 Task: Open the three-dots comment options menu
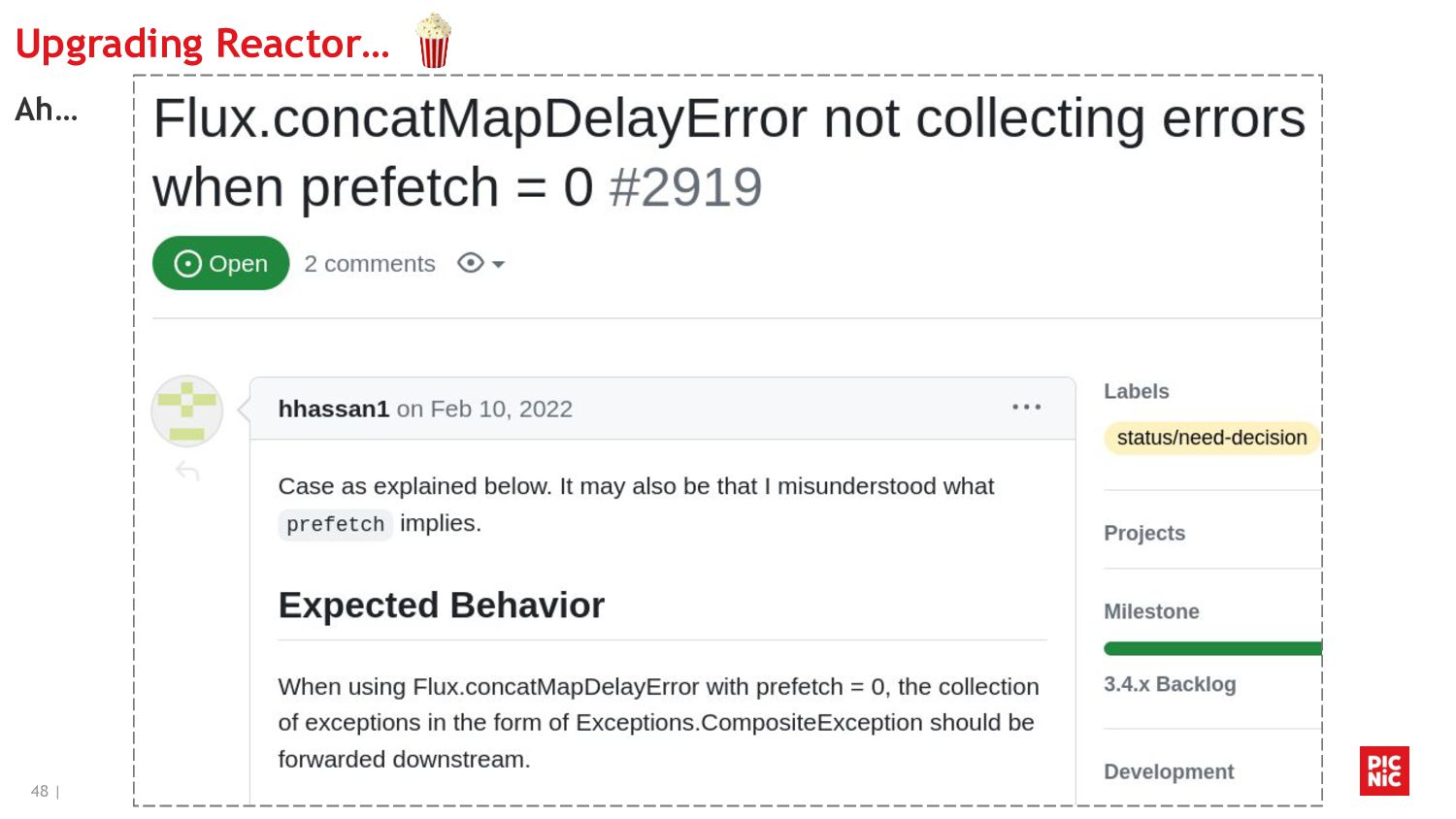1026,408
